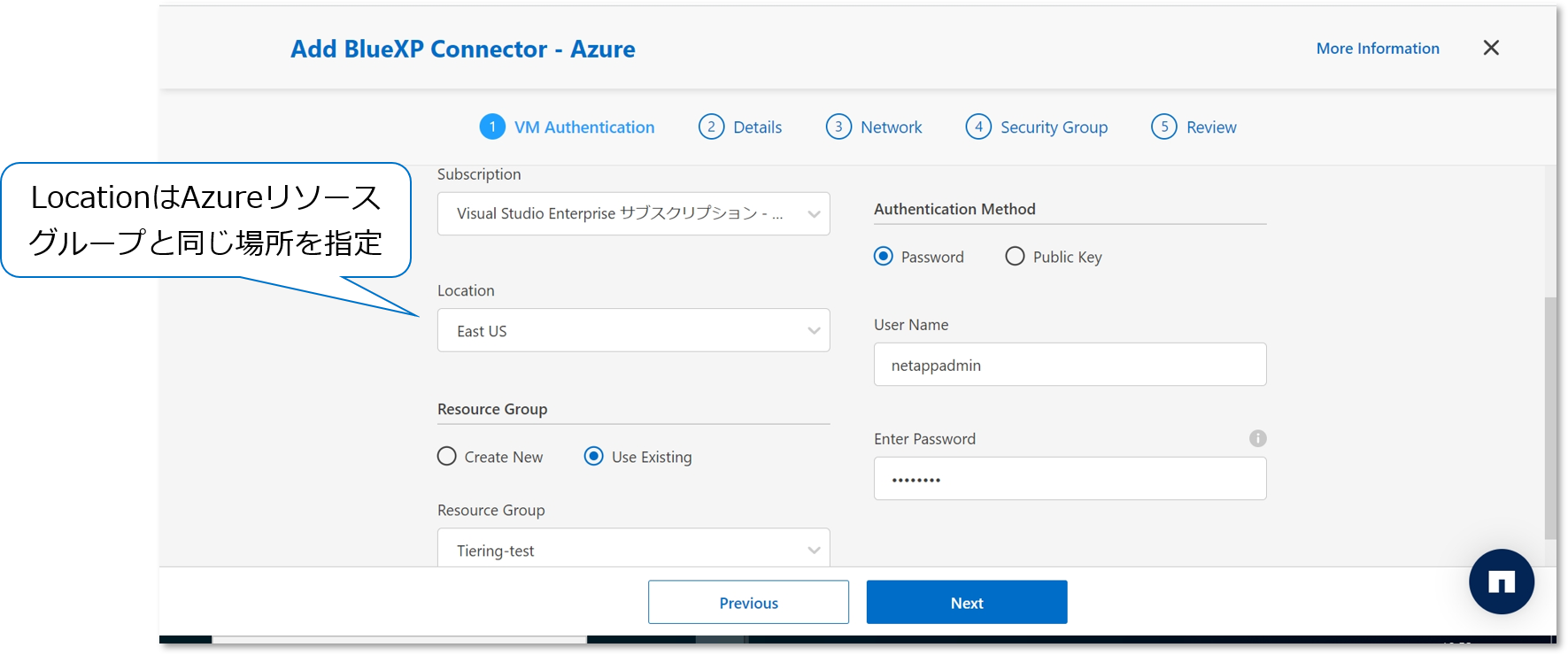Select the Password authentication method
The width and height of the screenshot is (1568, 655).
pyautogui.click(x=884, y=257)
